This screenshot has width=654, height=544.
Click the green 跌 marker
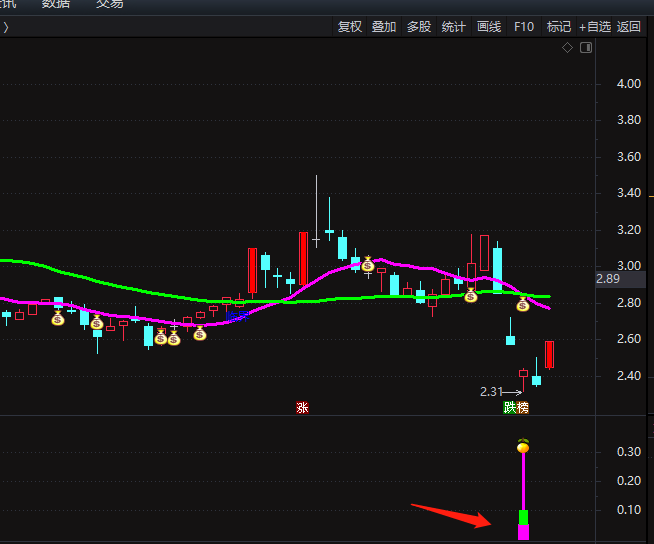(x=510, y=408)
